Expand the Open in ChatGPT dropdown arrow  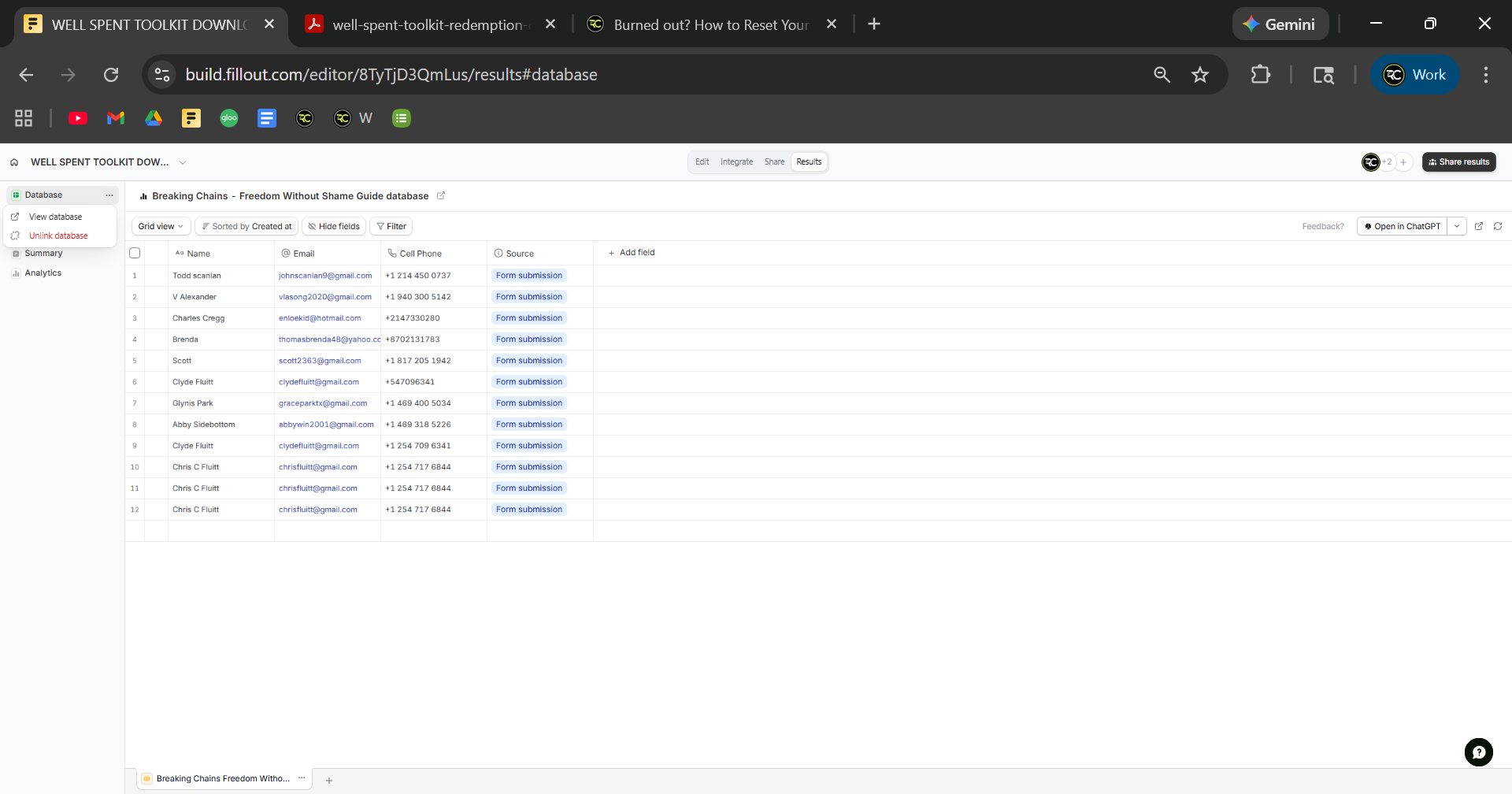click(1457, 226)
